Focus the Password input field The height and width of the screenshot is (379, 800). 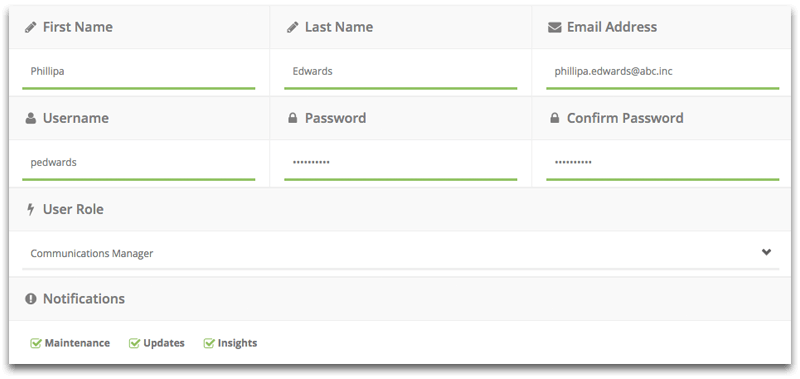[x=401, y=163]
